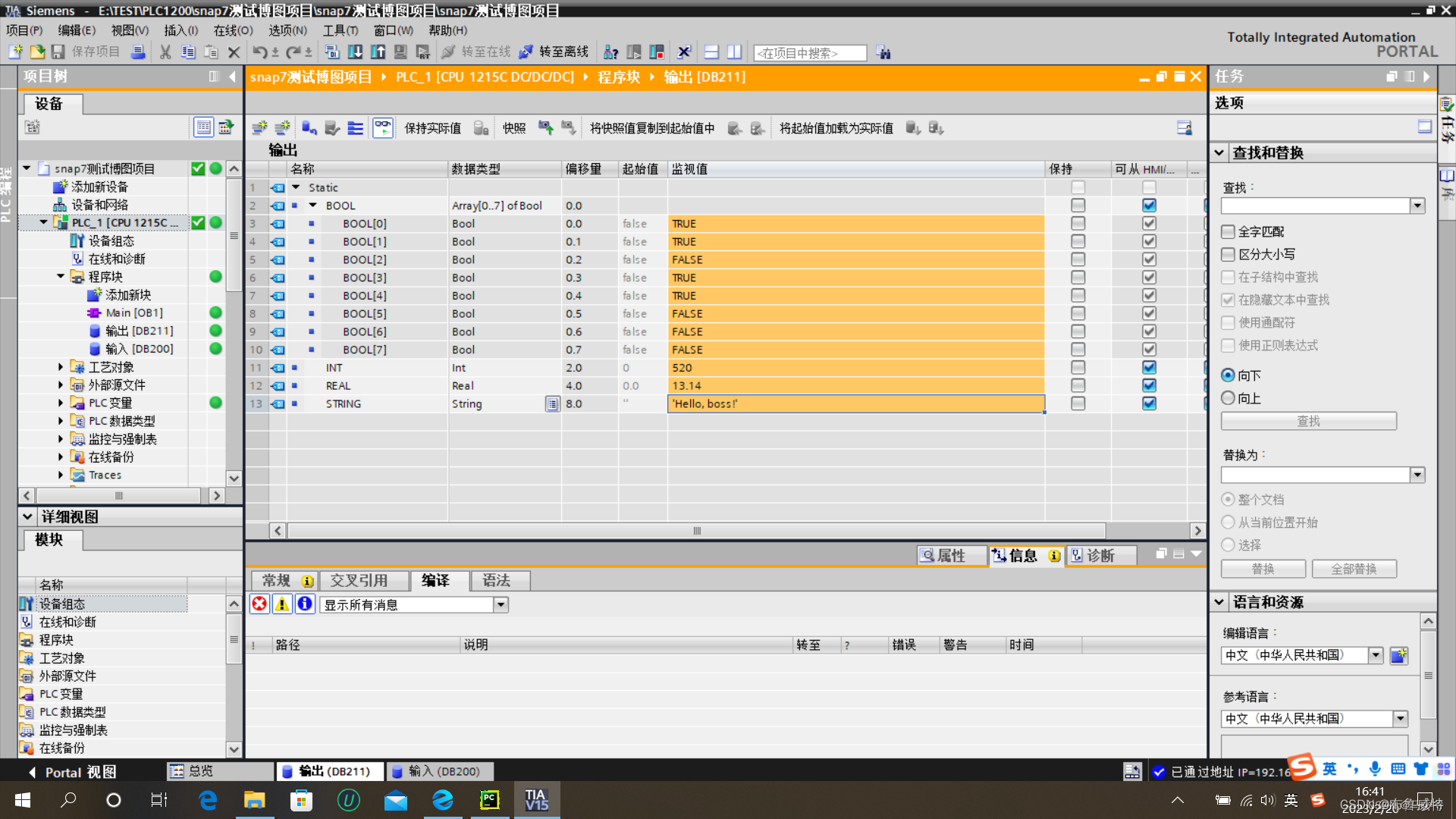Click the 快照 snapshot toolbar button
This screenshot has width=1456, height=819.
[513, 128]
